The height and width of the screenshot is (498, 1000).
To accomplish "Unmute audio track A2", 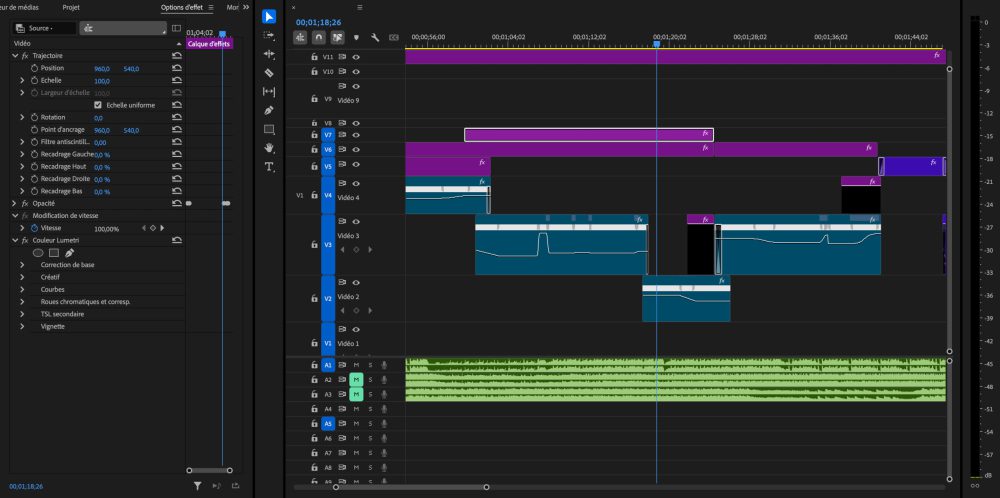I will coord(356,380).
